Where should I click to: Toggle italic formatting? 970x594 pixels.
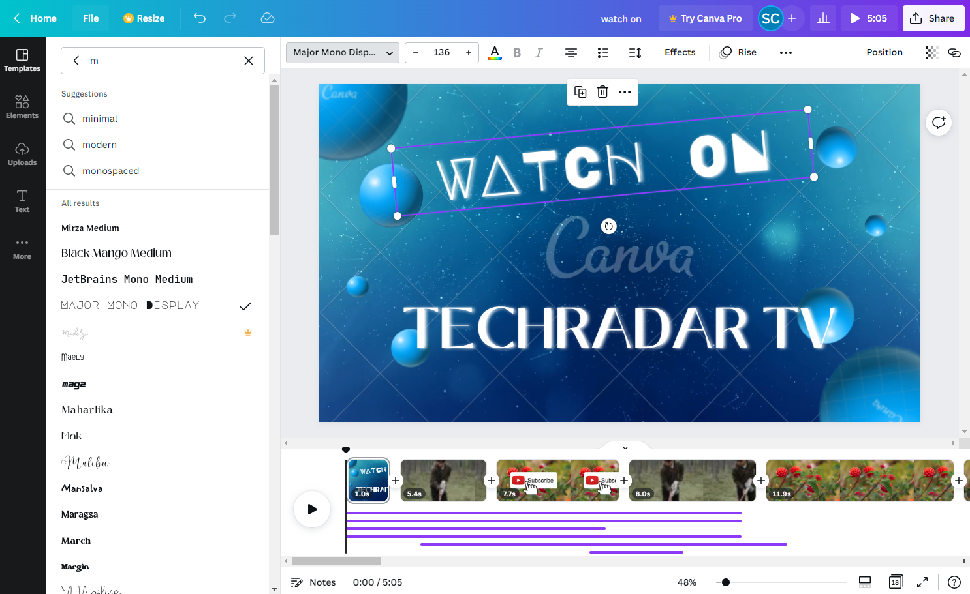click(x=539, y=53)
